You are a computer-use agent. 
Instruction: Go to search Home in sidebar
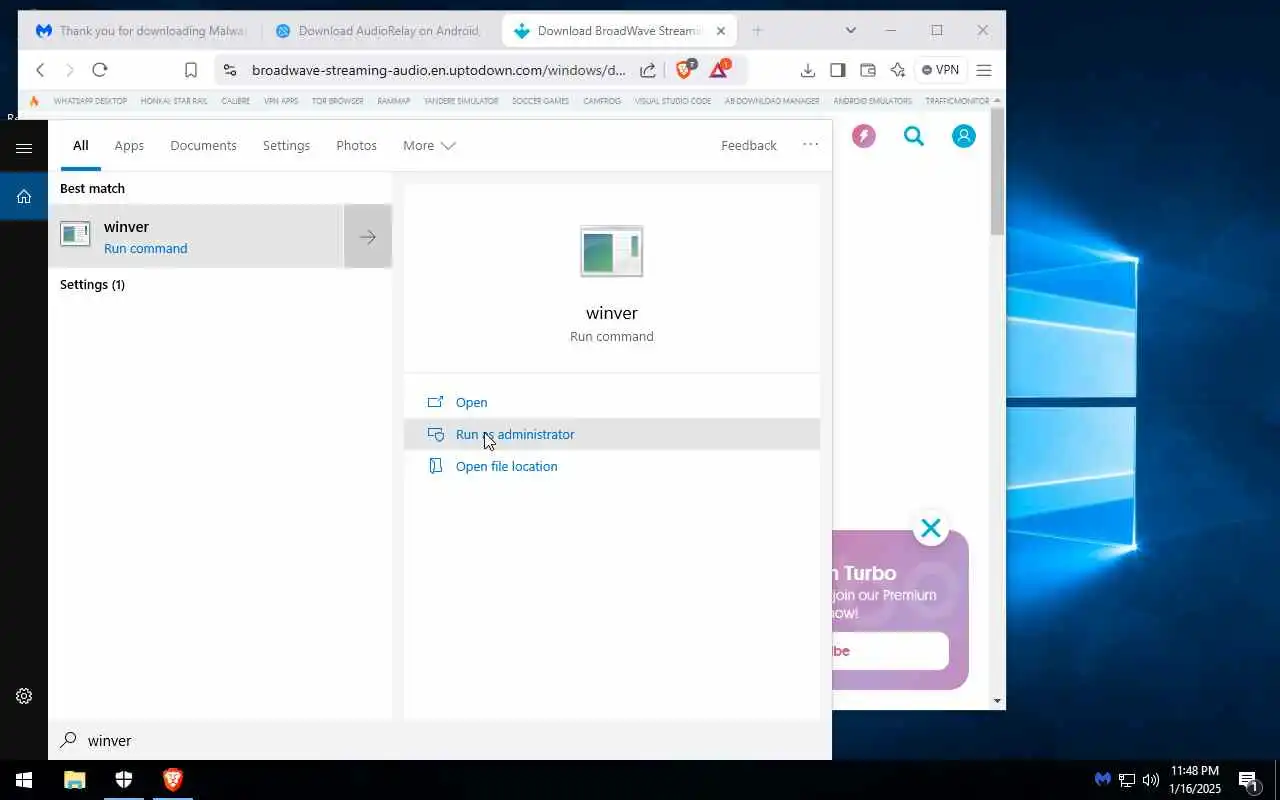(x=24, y=196)
